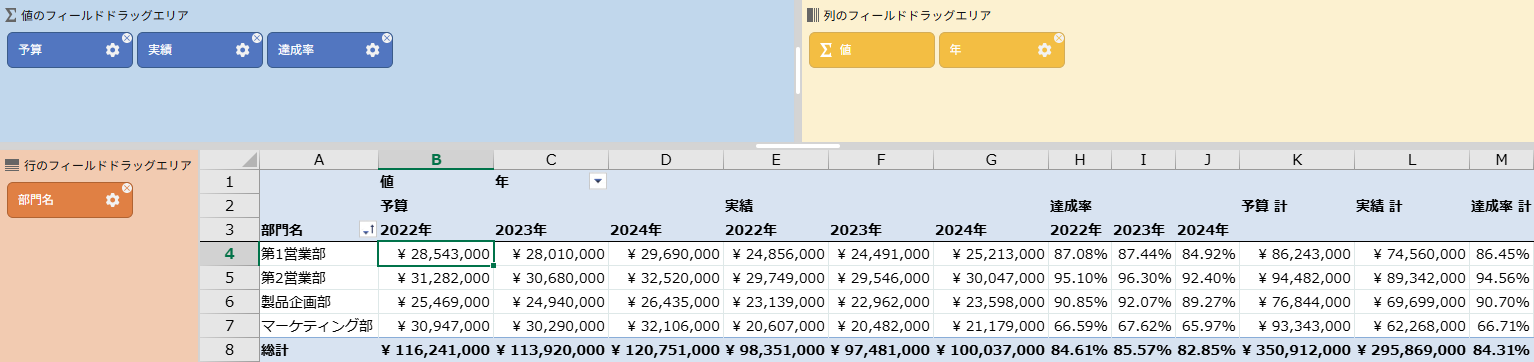1534x362 pixels.
Task: Click cell with ¥ 25,213,000
Action: tap(991, 254)
